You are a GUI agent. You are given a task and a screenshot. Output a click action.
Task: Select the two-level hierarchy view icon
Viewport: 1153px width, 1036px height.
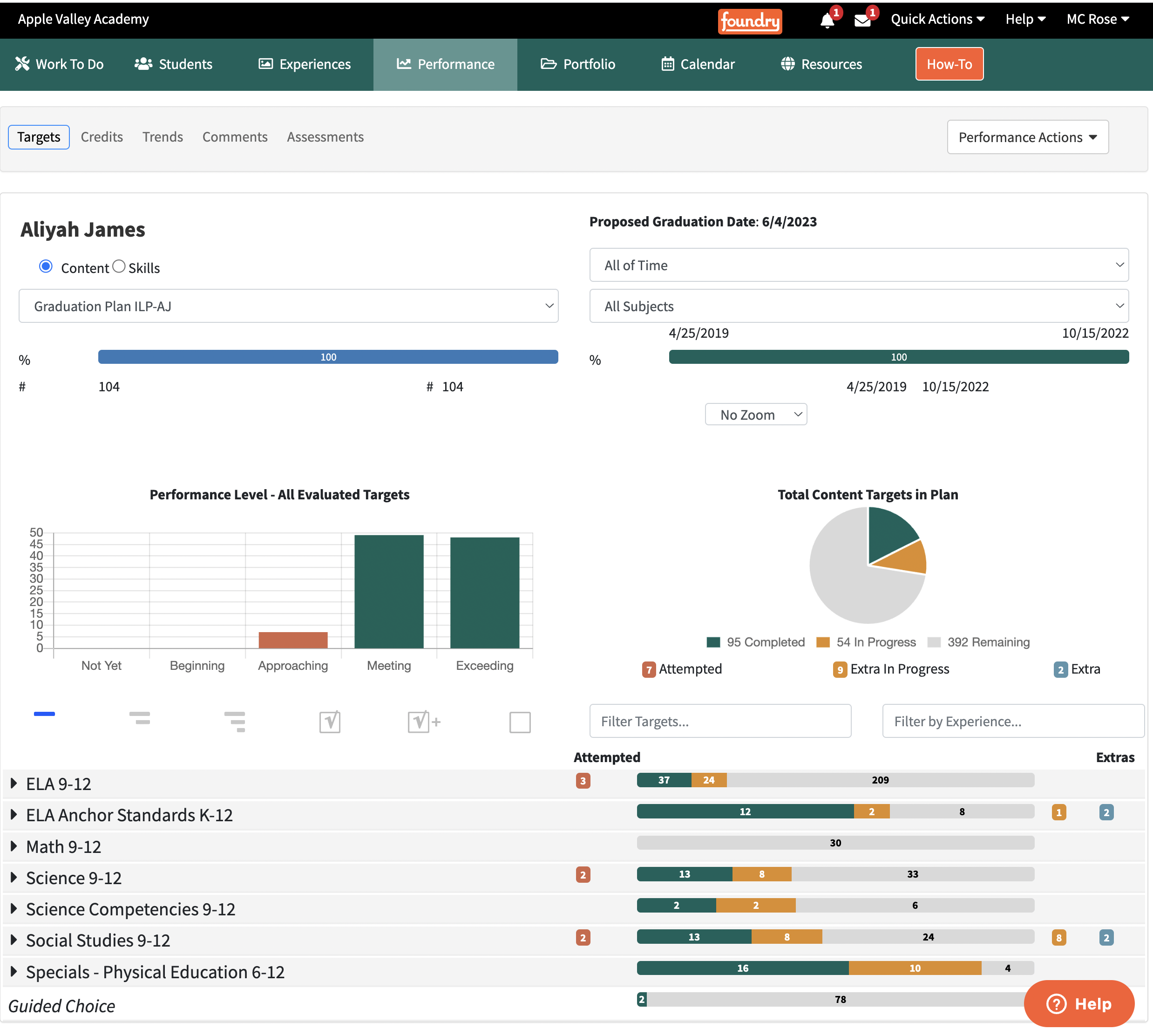click(139, 718)
